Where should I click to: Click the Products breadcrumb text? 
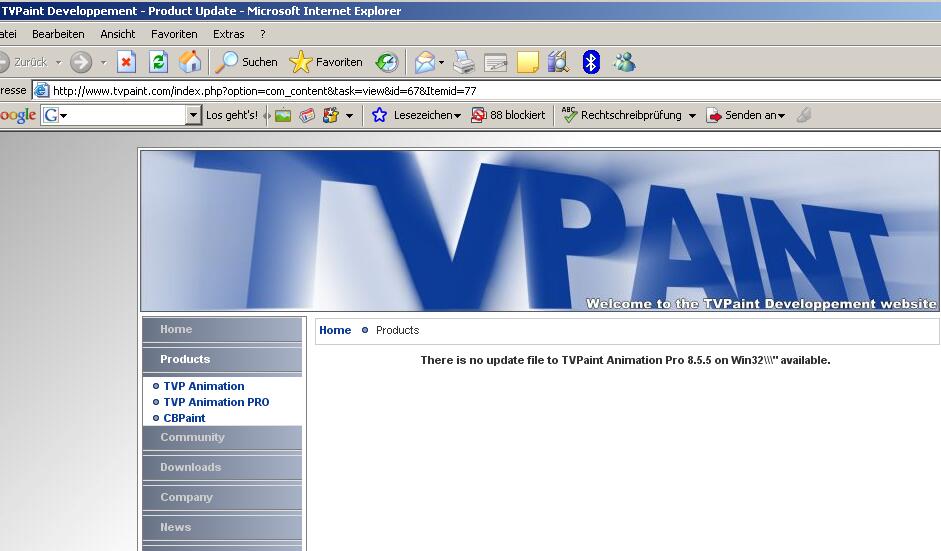click(397, 330)
